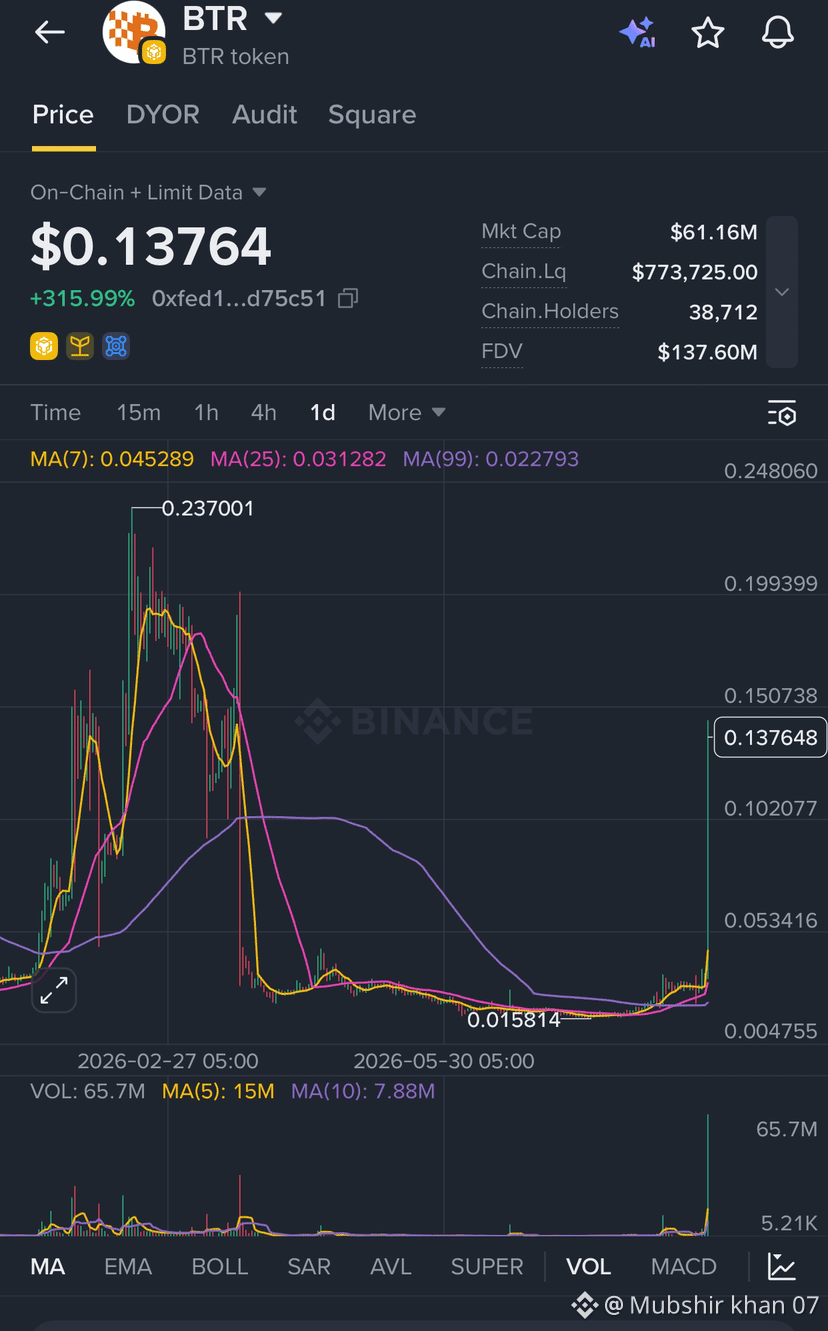Tap the yellow sprout tag icon

click(x=80, y=346)
